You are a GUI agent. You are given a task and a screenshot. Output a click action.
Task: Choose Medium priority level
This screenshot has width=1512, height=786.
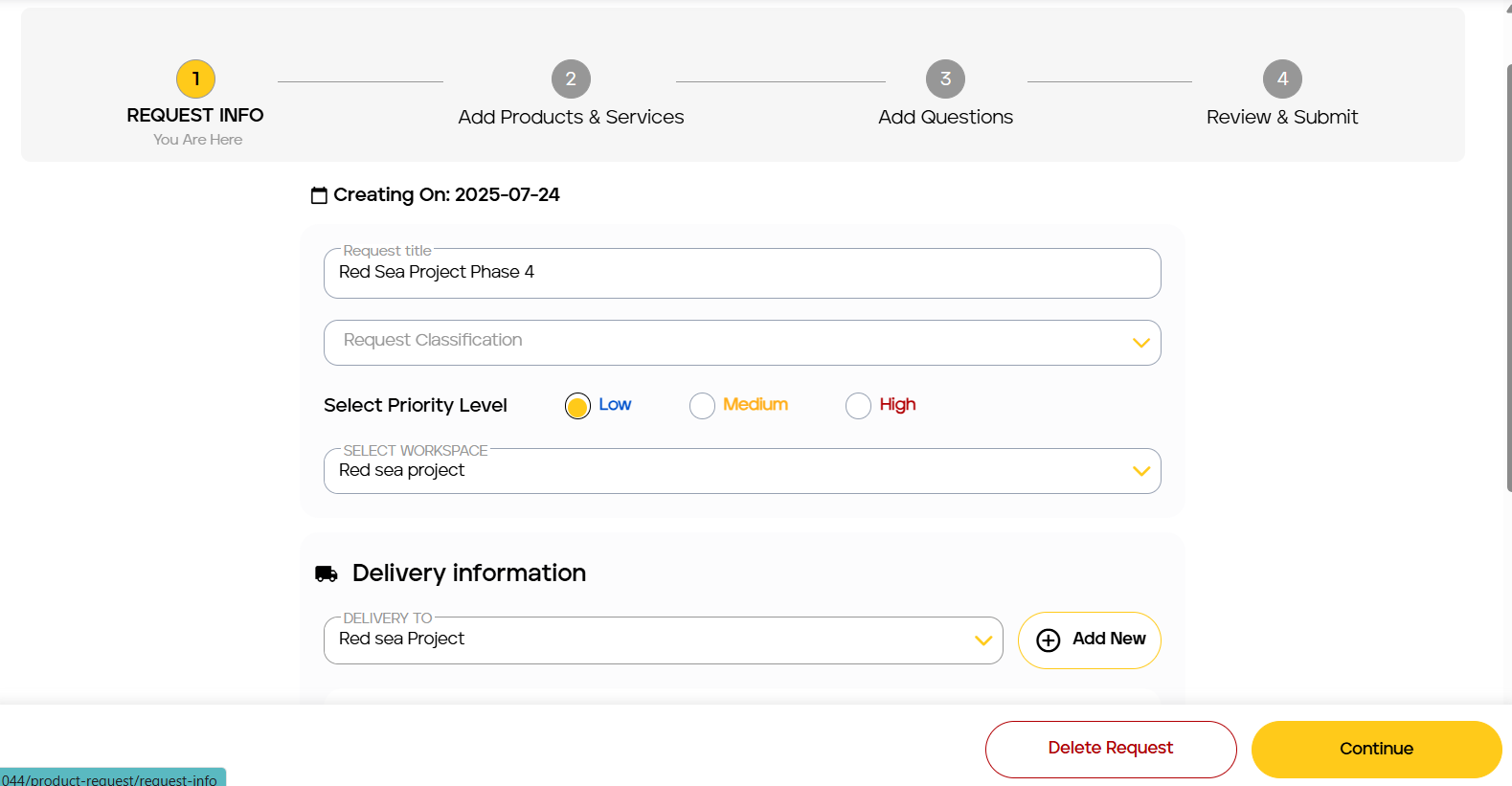click(702, 406)
